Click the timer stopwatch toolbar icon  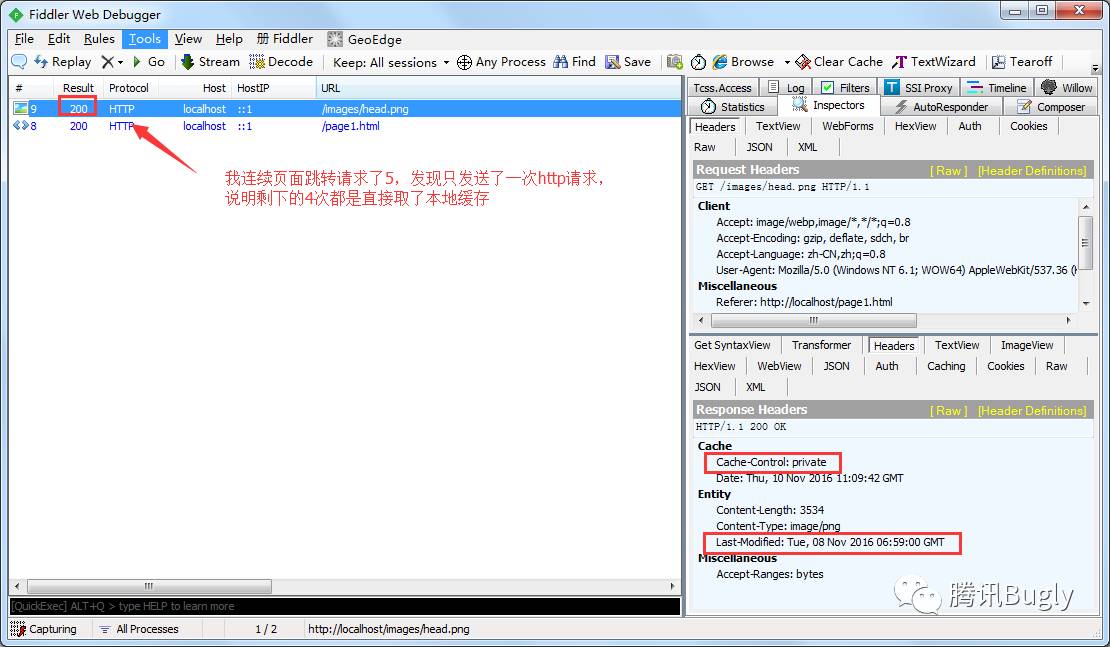[698, 62]
